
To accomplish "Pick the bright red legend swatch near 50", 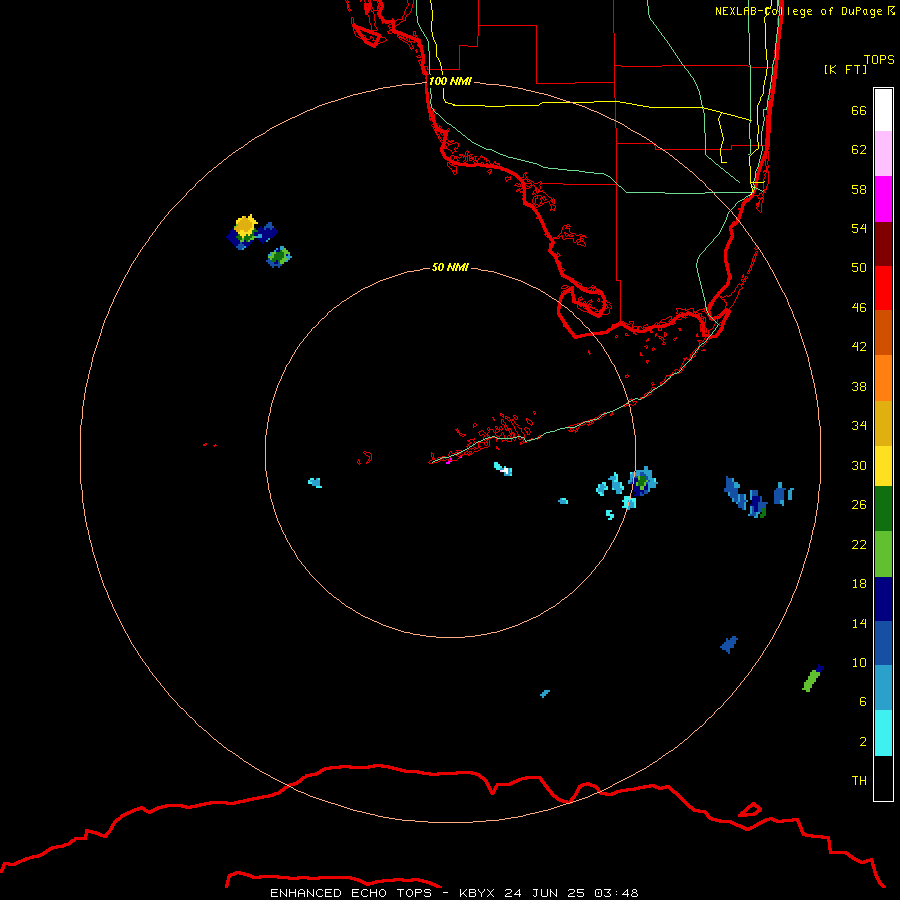I will tap(883, 288).
